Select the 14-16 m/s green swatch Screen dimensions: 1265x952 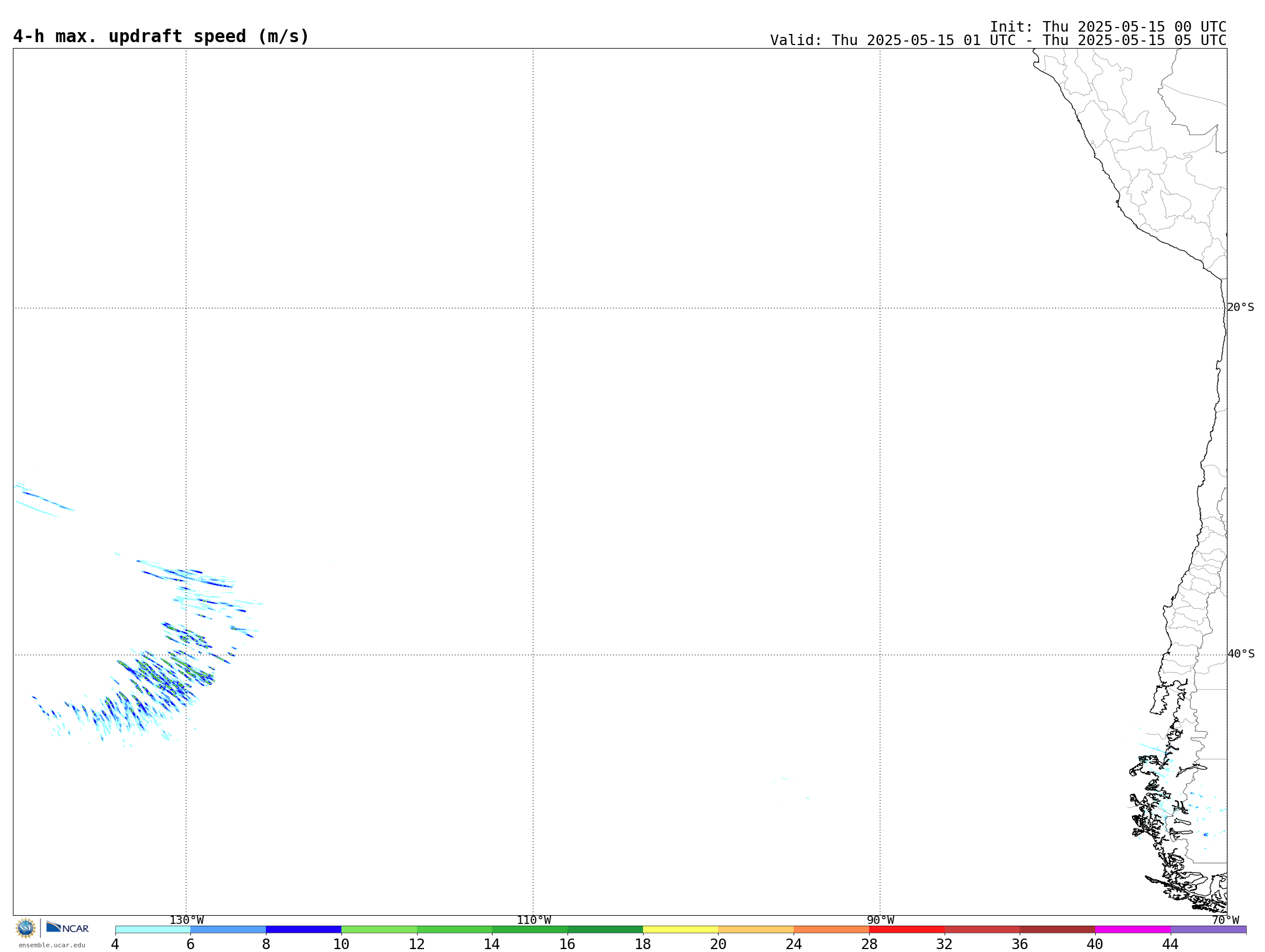tap(530, 930)
